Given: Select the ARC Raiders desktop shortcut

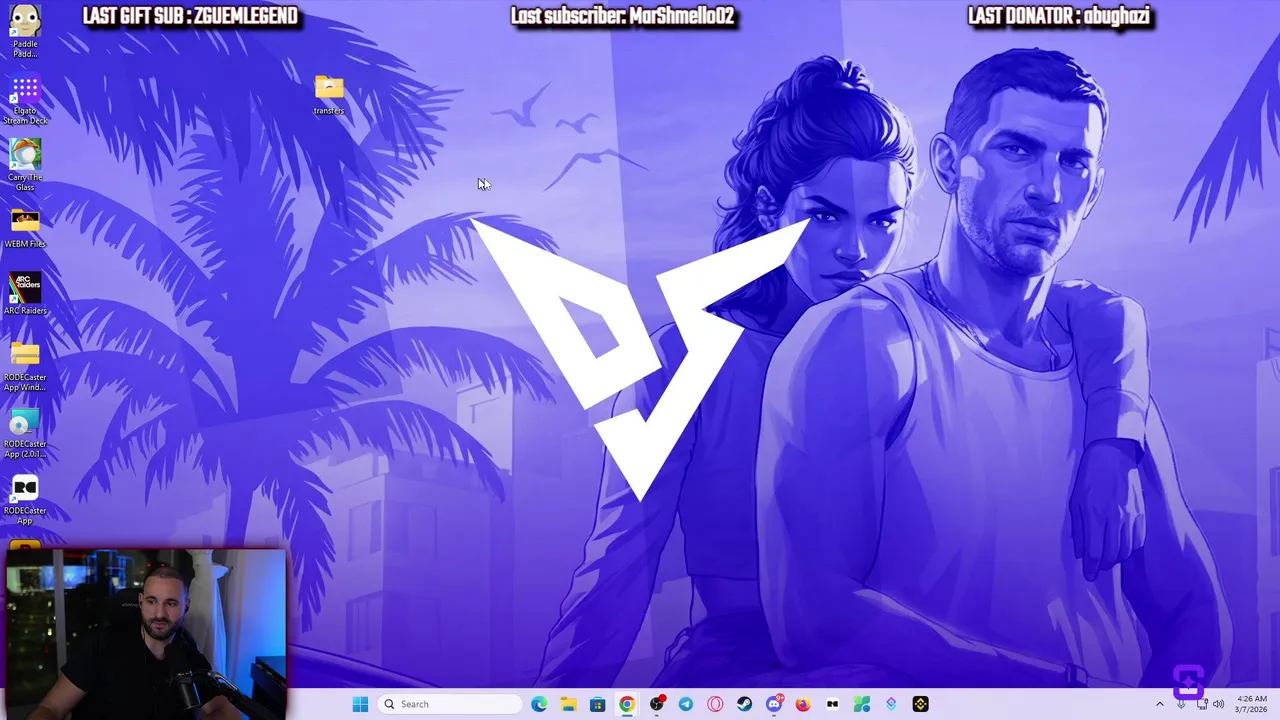Looking at the screenshot, I should point(25,294).
